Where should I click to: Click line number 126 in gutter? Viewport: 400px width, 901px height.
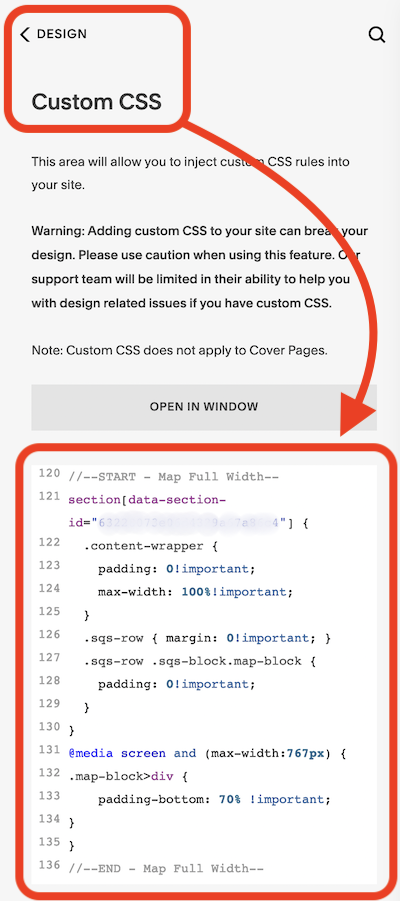[x=49, y=634]
